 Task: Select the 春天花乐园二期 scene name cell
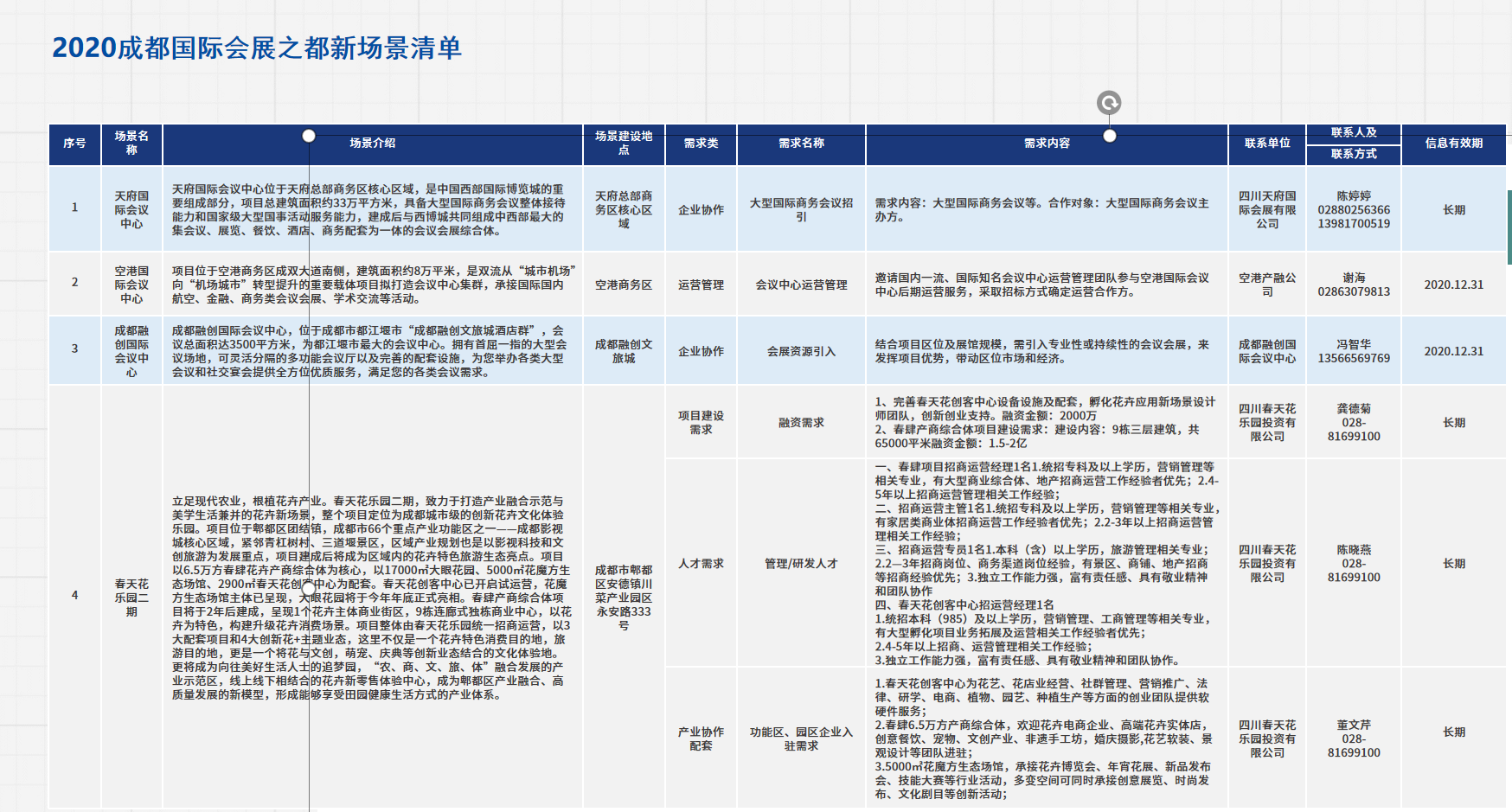(x=131, y=598)
